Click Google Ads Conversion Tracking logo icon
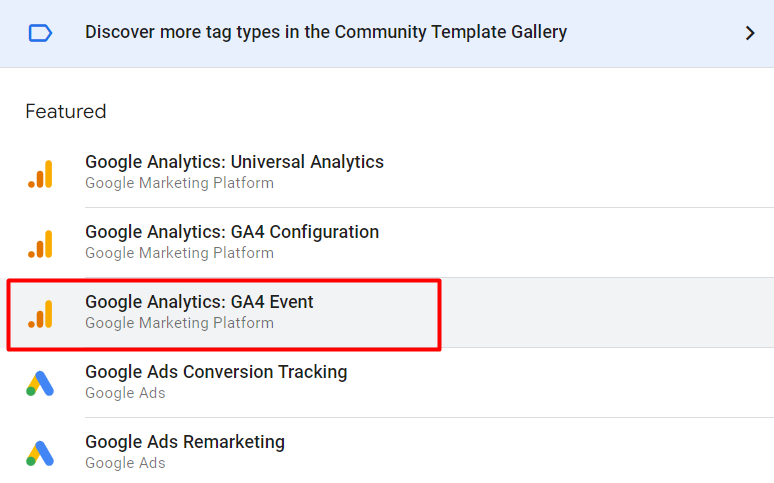 click(x=40, y=384)
